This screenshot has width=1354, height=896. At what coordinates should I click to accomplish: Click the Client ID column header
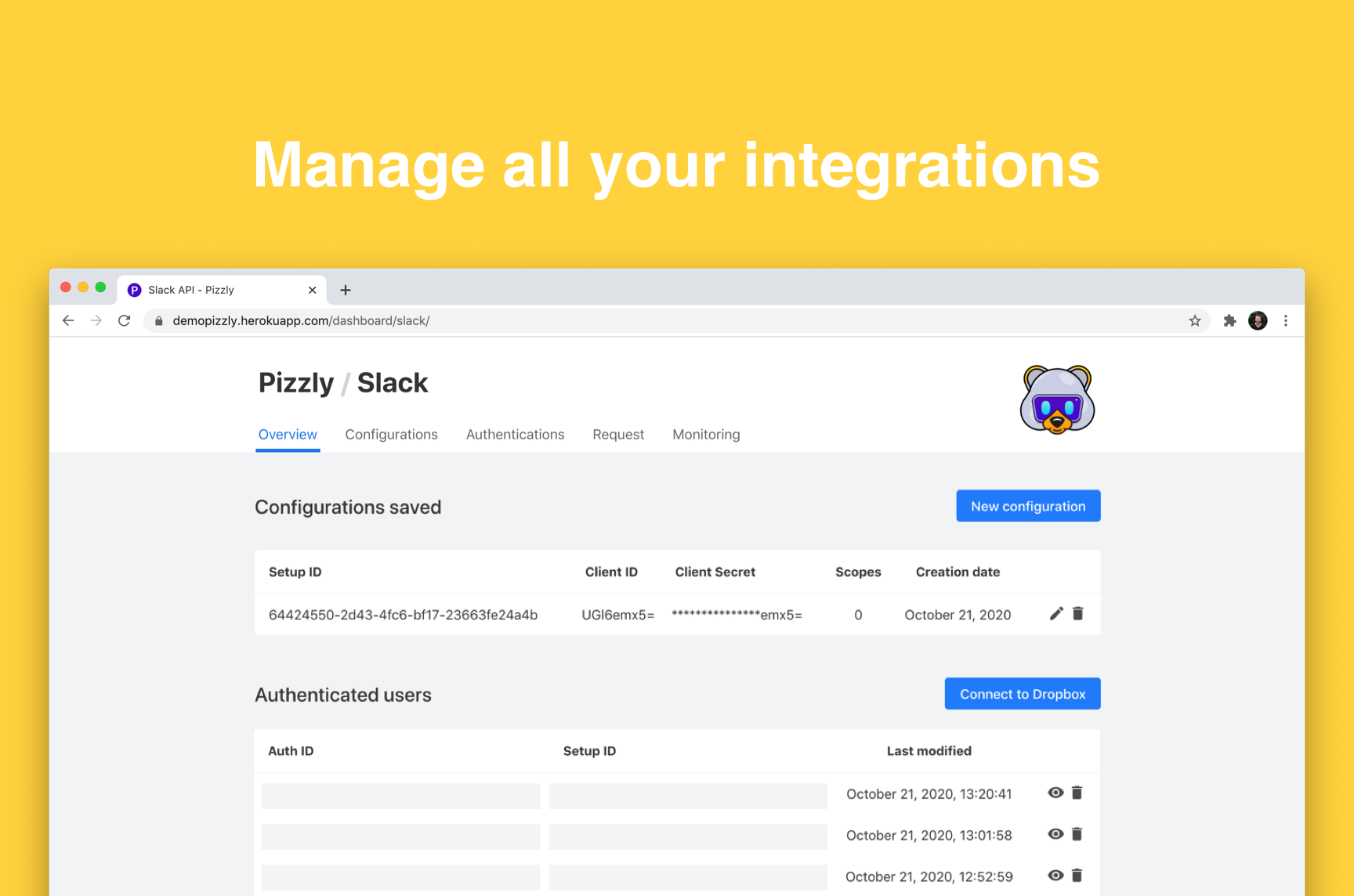click(611, 572)
